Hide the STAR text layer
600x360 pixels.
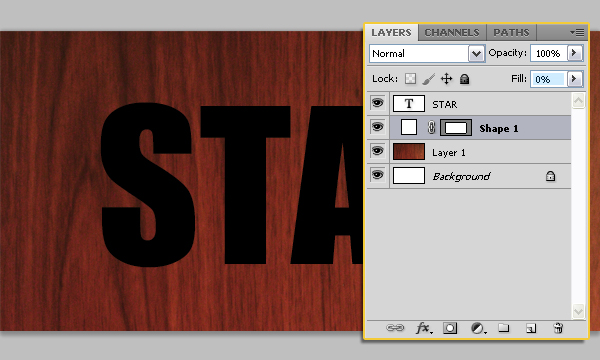pyautogui.click(x=378, y=103)
